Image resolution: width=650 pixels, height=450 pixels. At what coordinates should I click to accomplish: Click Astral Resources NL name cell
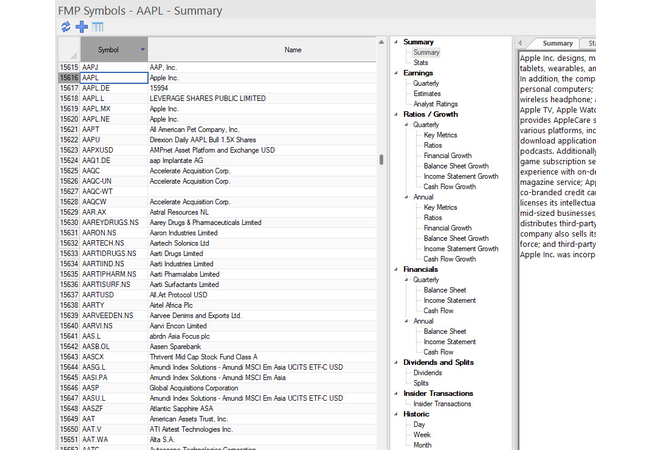click(x=262, y=212)
